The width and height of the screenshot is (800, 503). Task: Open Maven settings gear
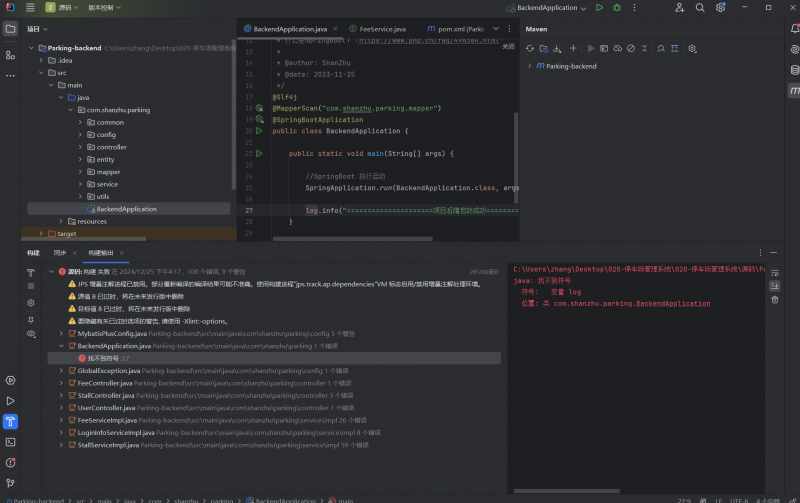pyautogui.click(x=692, y=48)
